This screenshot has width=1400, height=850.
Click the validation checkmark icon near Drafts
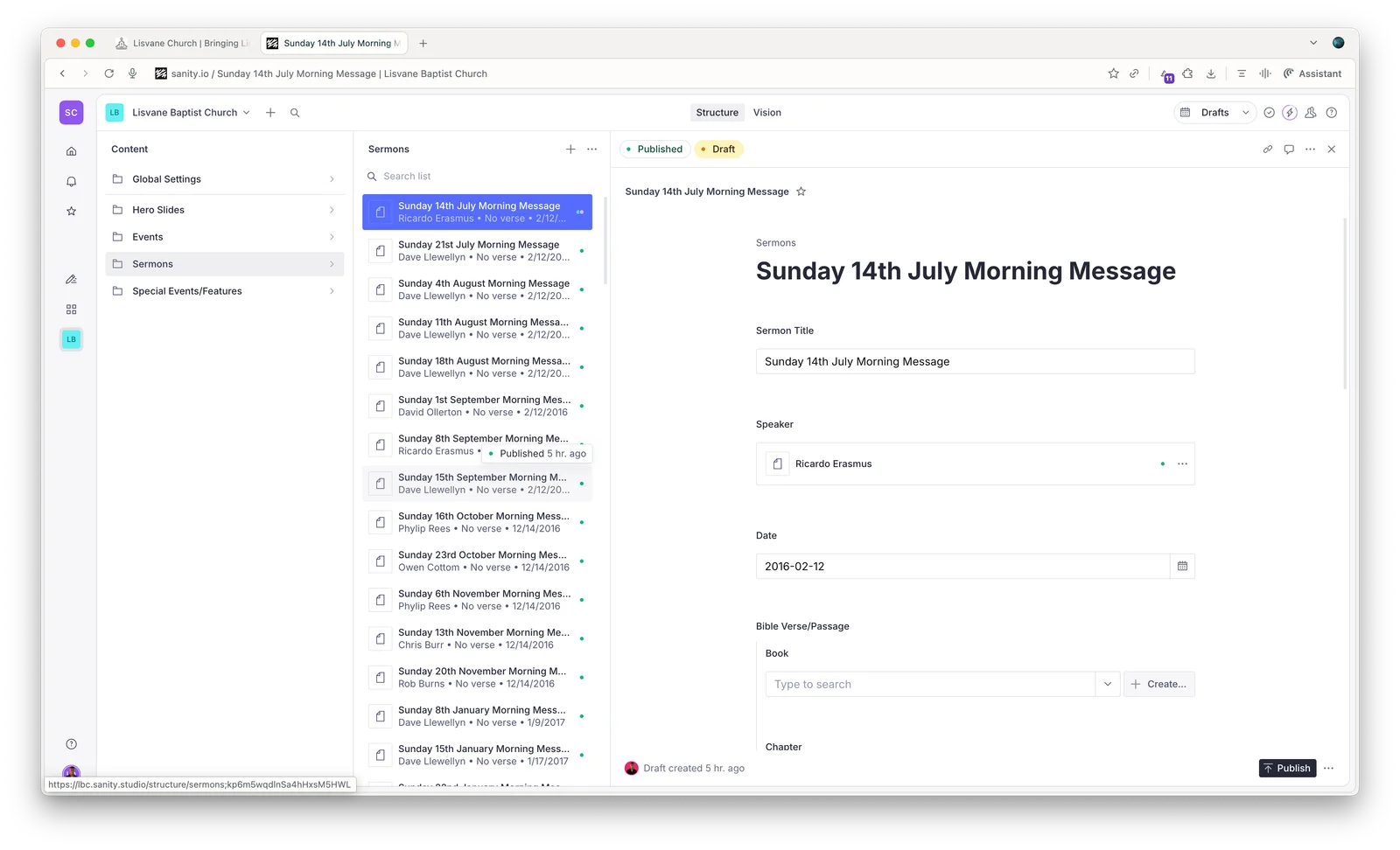[x=1269, y=112]
